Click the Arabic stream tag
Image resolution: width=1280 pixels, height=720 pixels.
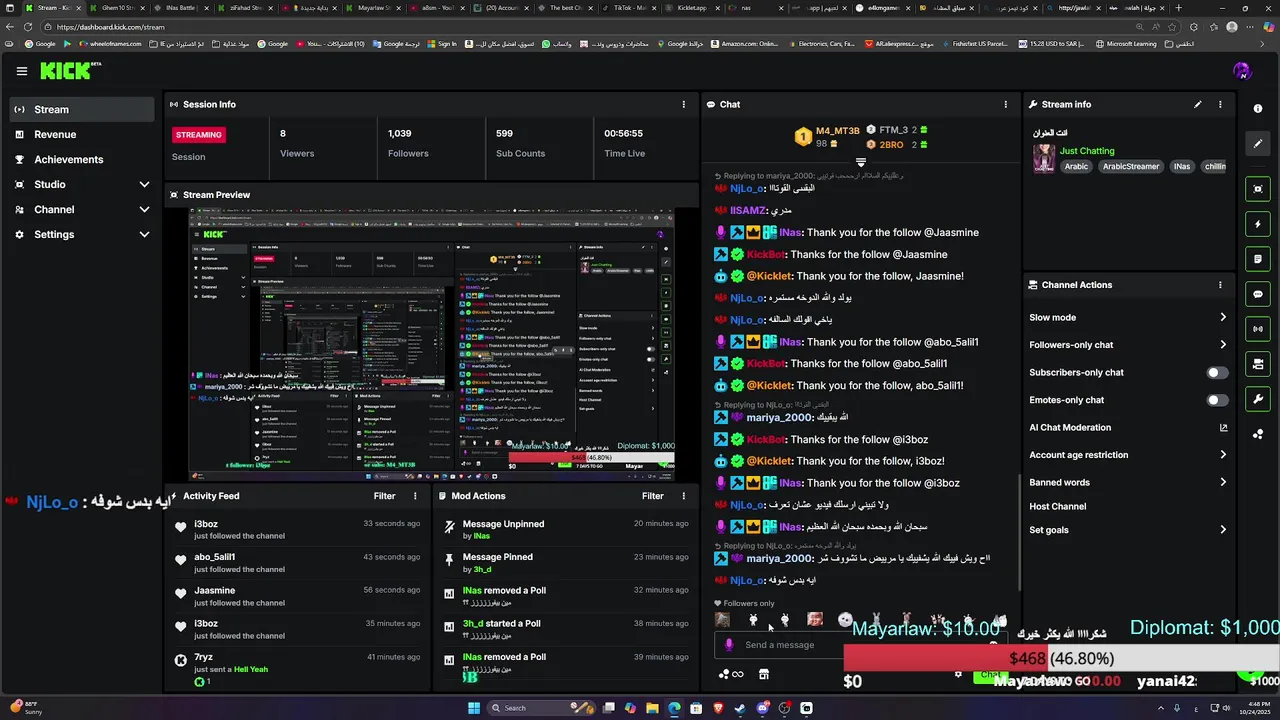coord(1076,167)
